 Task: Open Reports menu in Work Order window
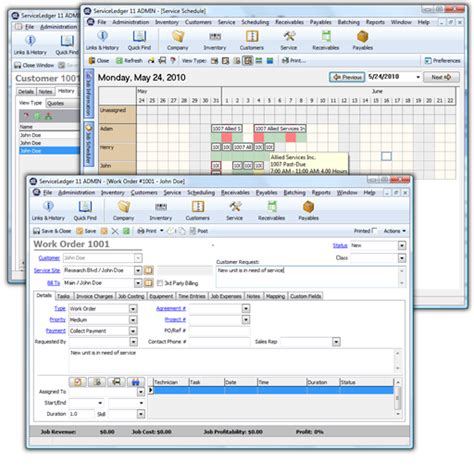(321, 193)
